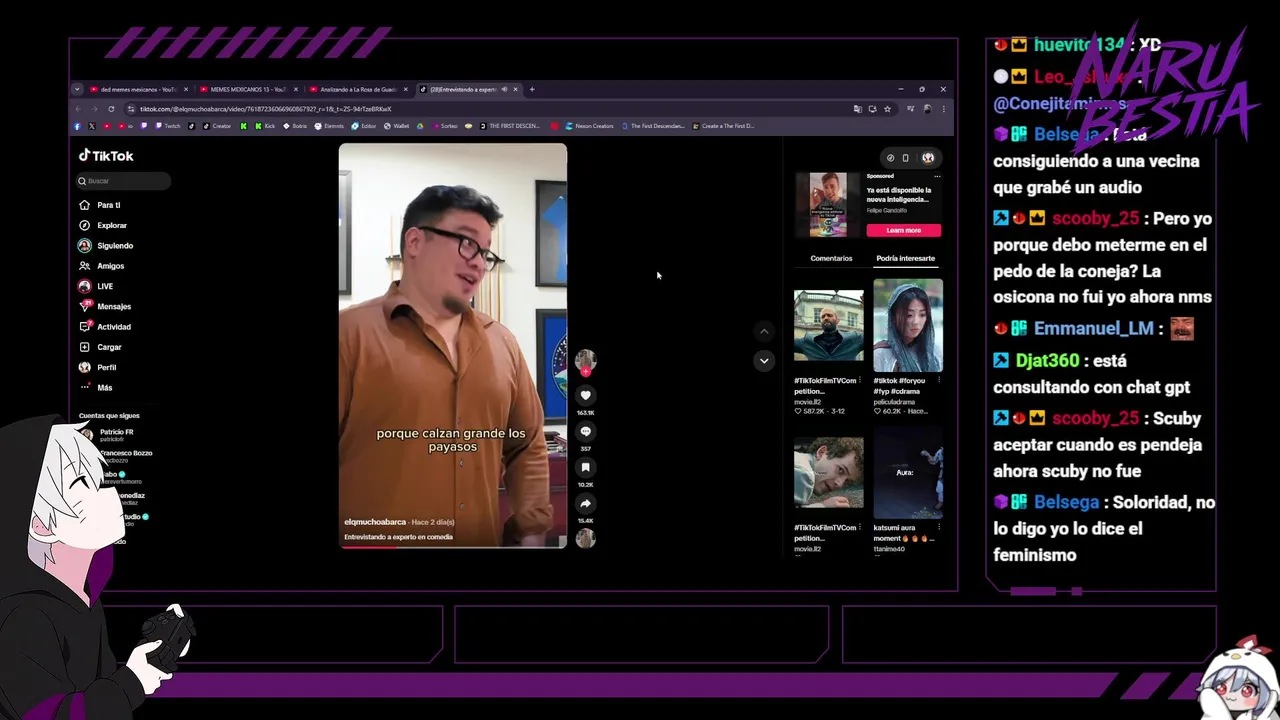
Task: Click elqmuchoabarca username on video
Action: pyautogui.click(x=376, y=522)
